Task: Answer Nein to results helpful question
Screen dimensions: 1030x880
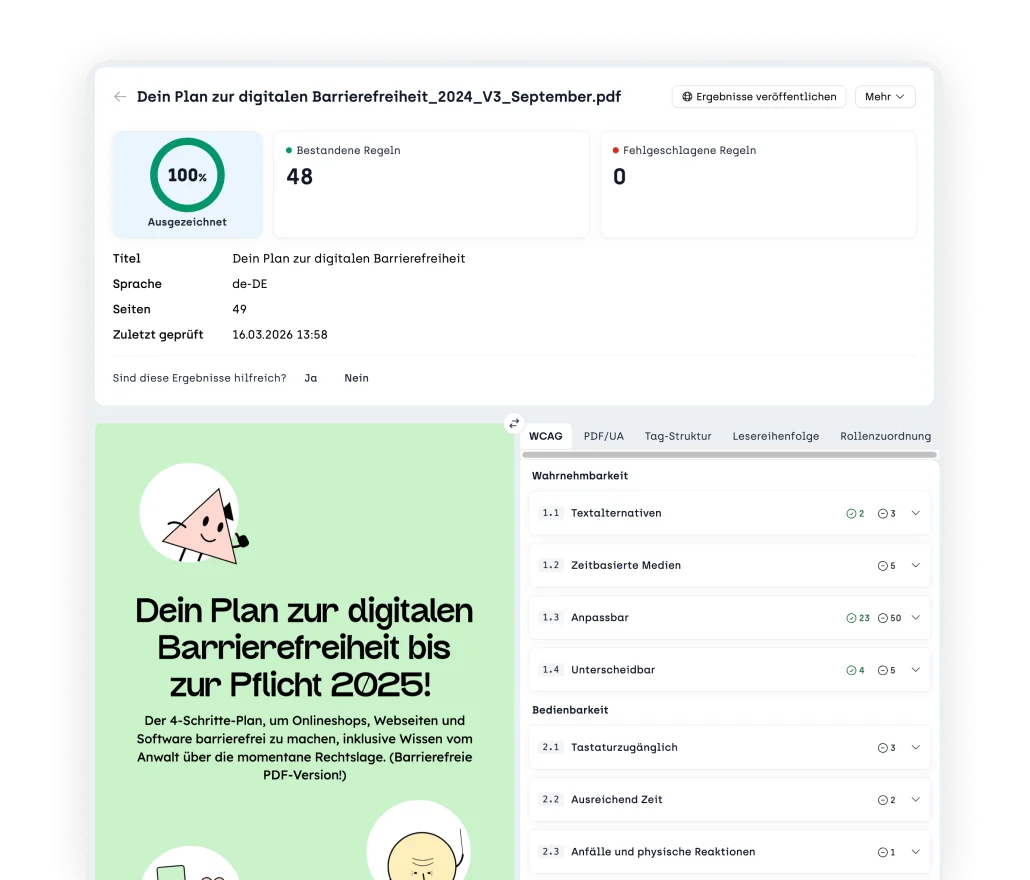Action: click(357, 378)
